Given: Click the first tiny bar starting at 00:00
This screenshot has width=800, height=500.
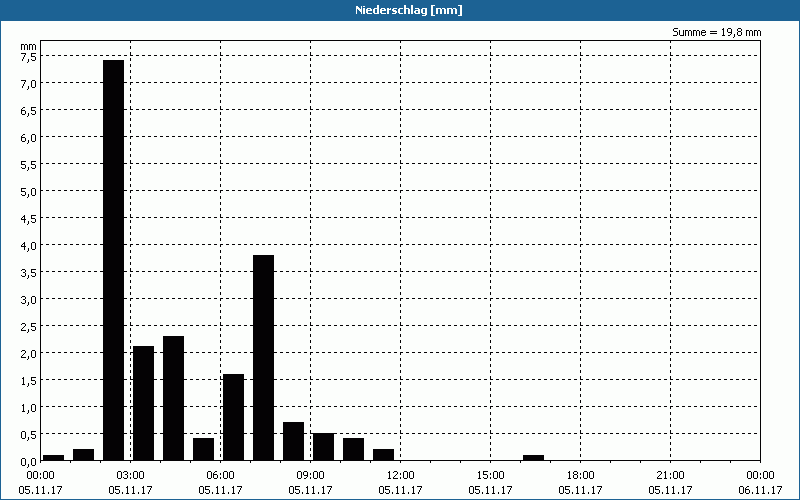Looking at the screenshot, I should click(54, 458).
